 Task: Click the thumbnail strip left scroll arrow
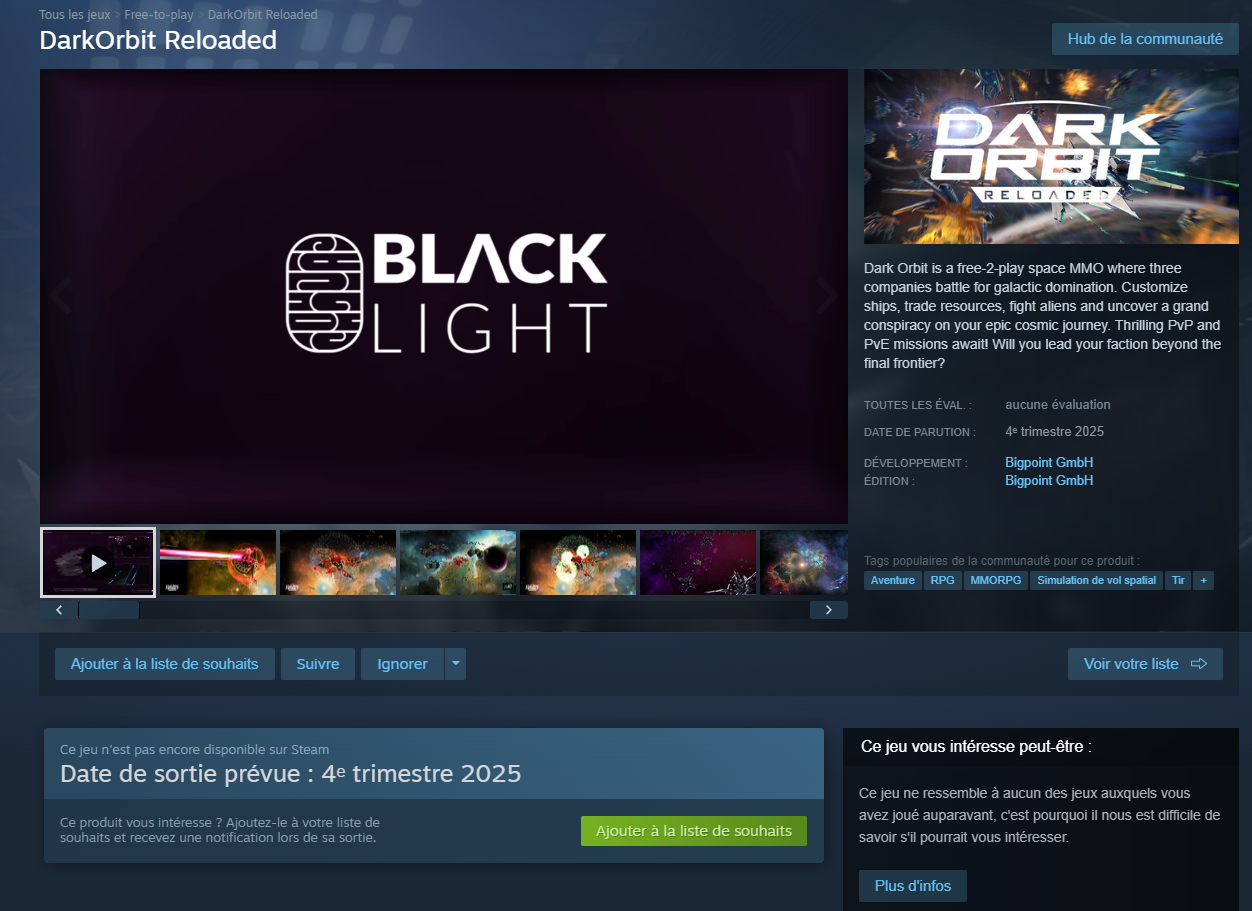tap(59, 610)
